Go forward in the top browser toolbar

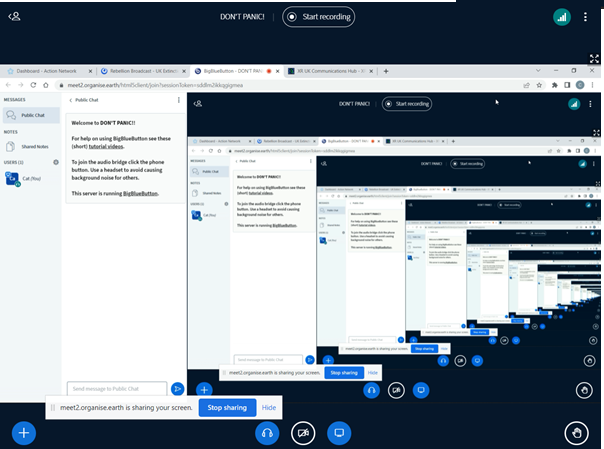[21, 85]
